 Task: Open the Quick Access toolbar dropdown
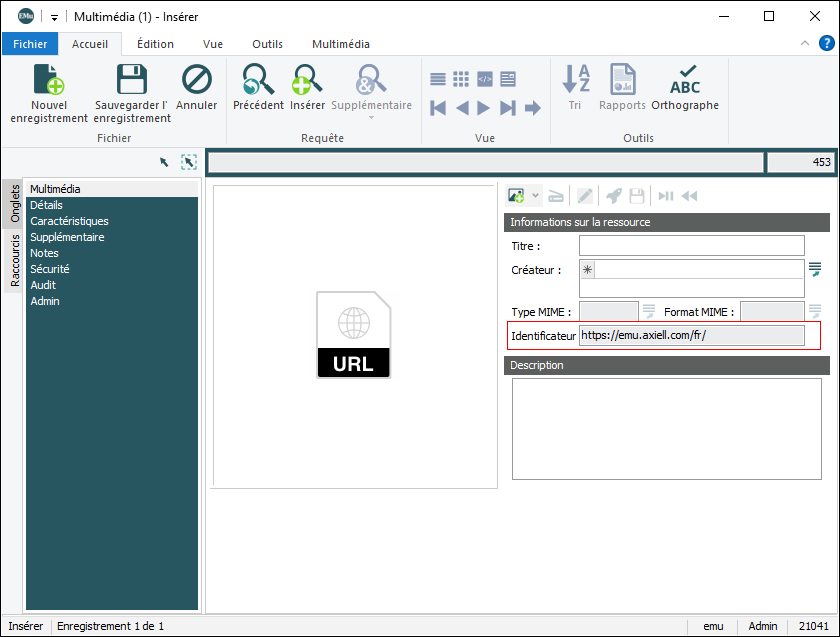tap(54, 17)
